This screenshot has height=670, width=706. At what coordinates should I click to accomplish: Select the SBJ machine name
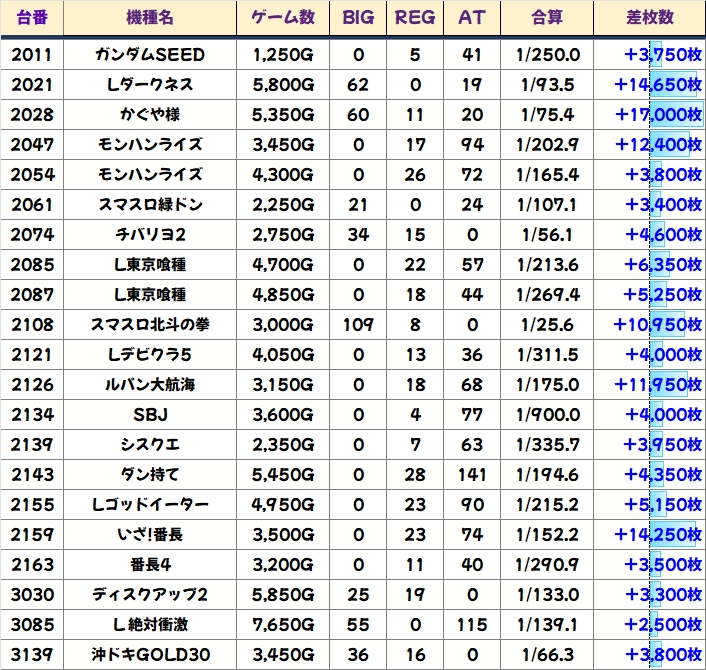150,415
